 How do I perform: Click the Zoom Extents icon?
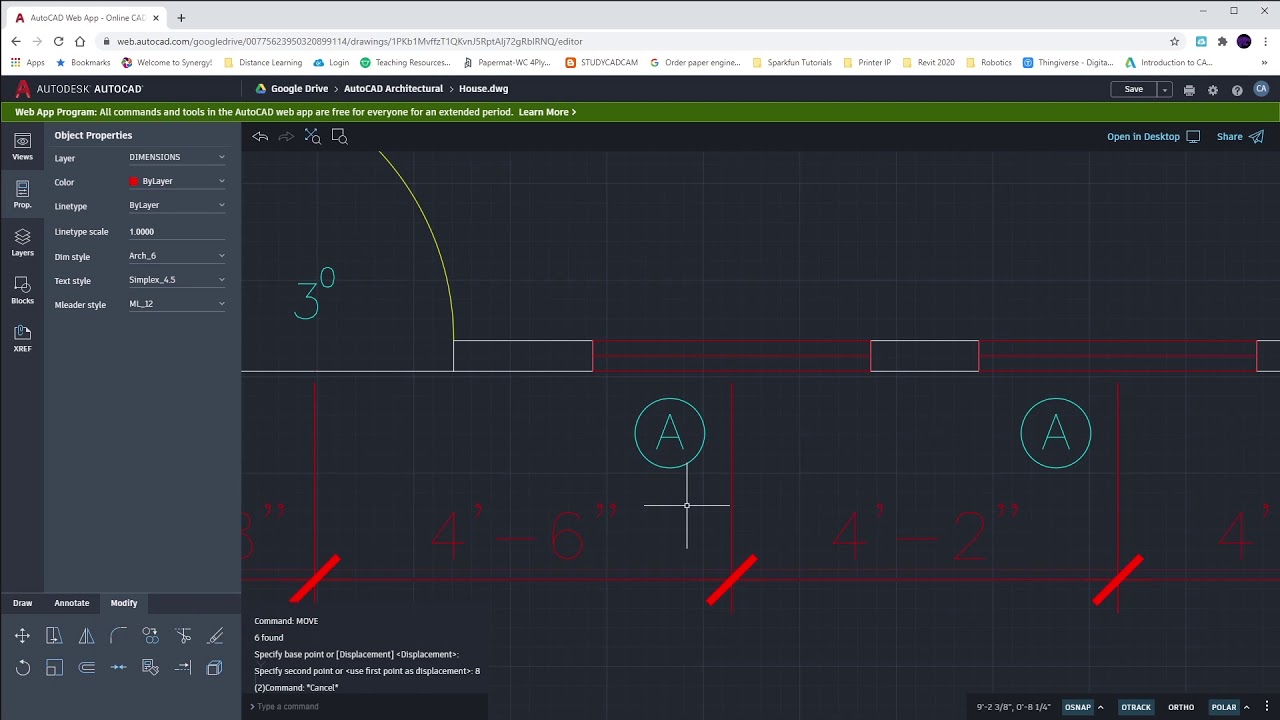(313, 136)
